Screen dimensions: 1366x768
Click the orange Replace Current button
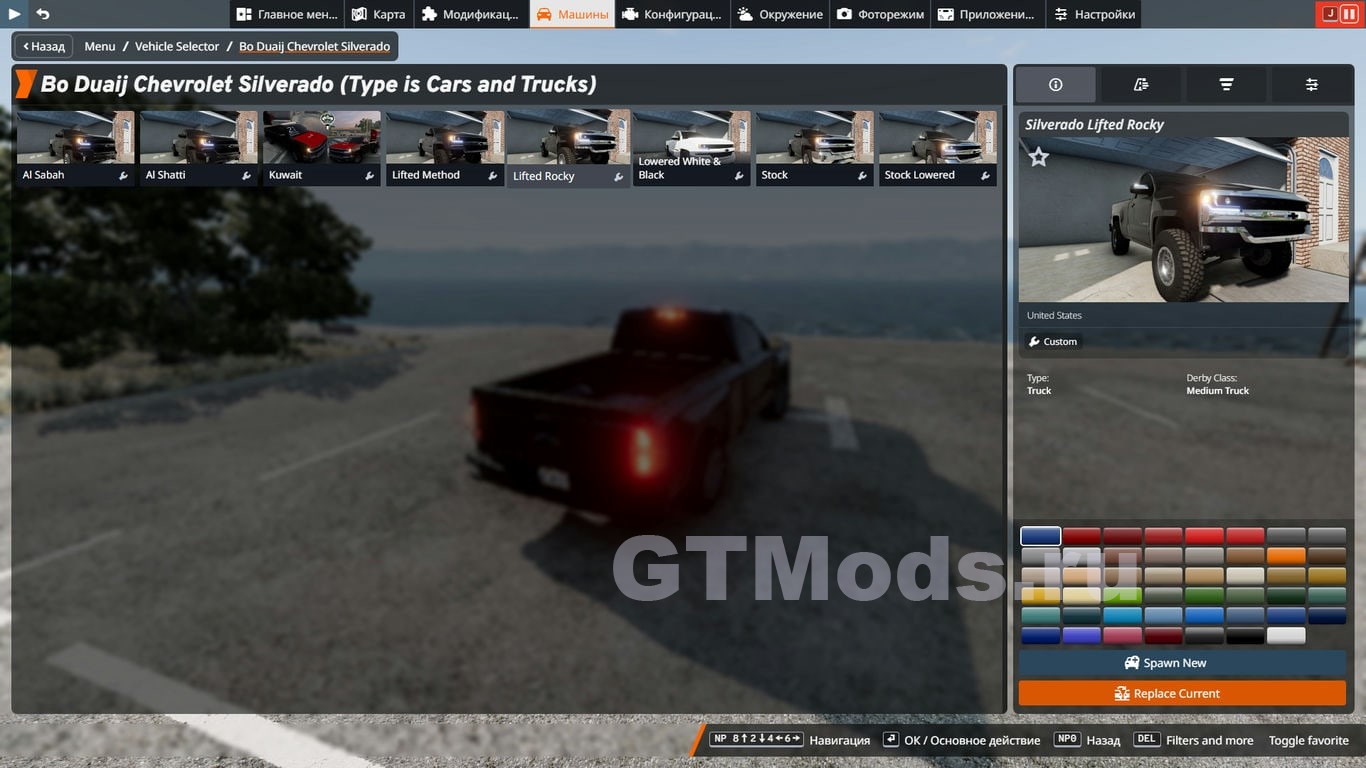tap(1182, 693)
